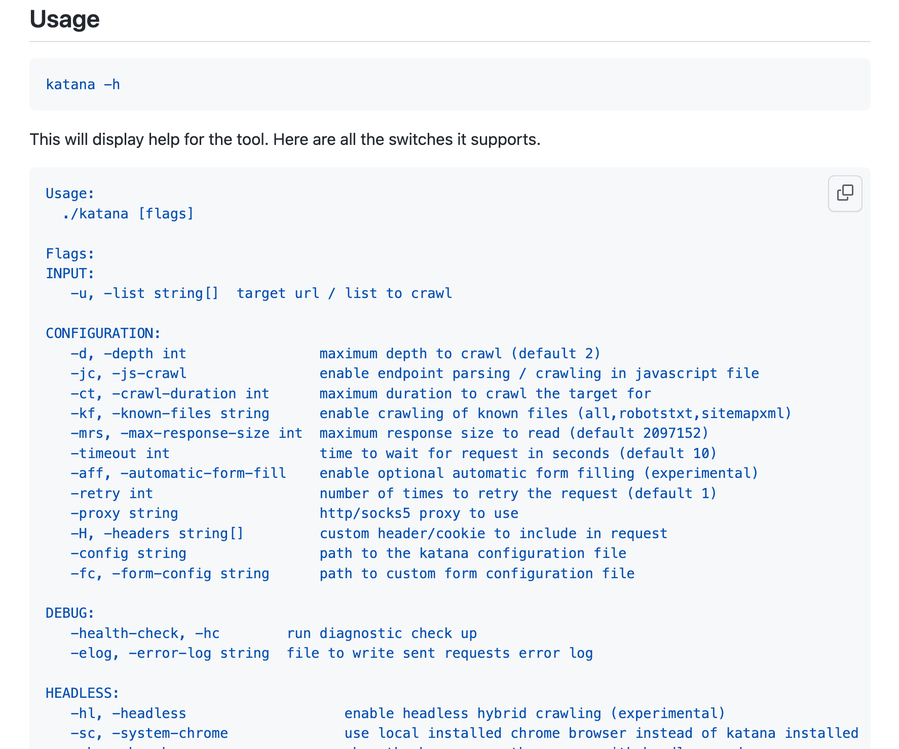Click the '-H, -headers string[]' flag
The image size is (899, 749).
tap(157, 533)
